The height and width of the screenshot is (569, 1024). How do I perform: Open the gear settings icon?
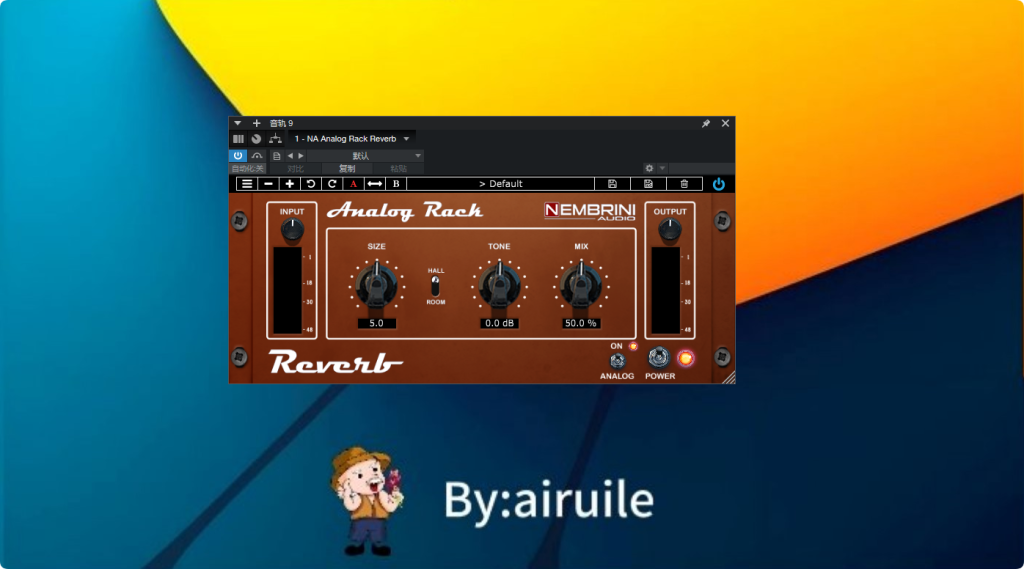pos(649,169)
